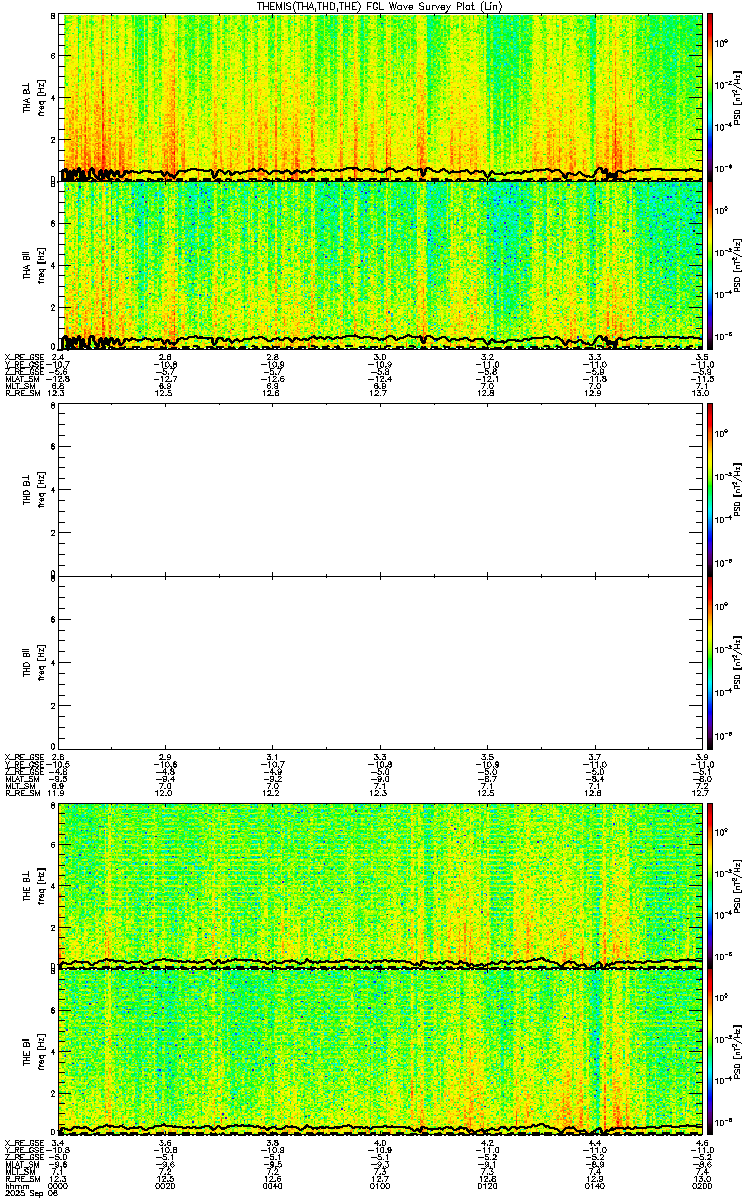Click the 0120 time tick label
750x1200 pixels.
point(487,1186)
